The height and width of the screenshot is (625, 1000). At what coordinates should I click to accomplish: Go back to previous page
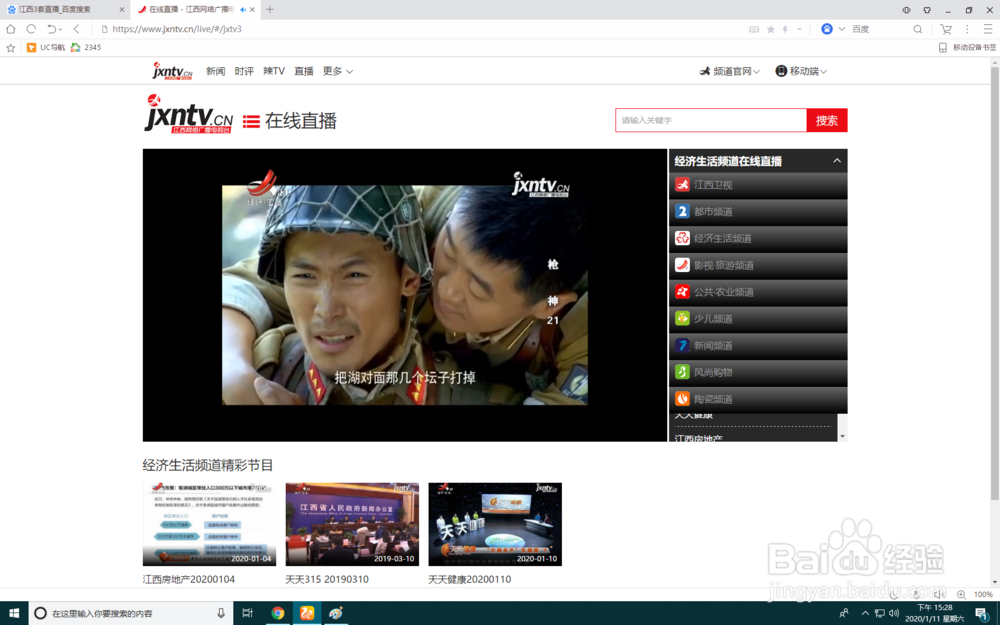coord(77,29)
